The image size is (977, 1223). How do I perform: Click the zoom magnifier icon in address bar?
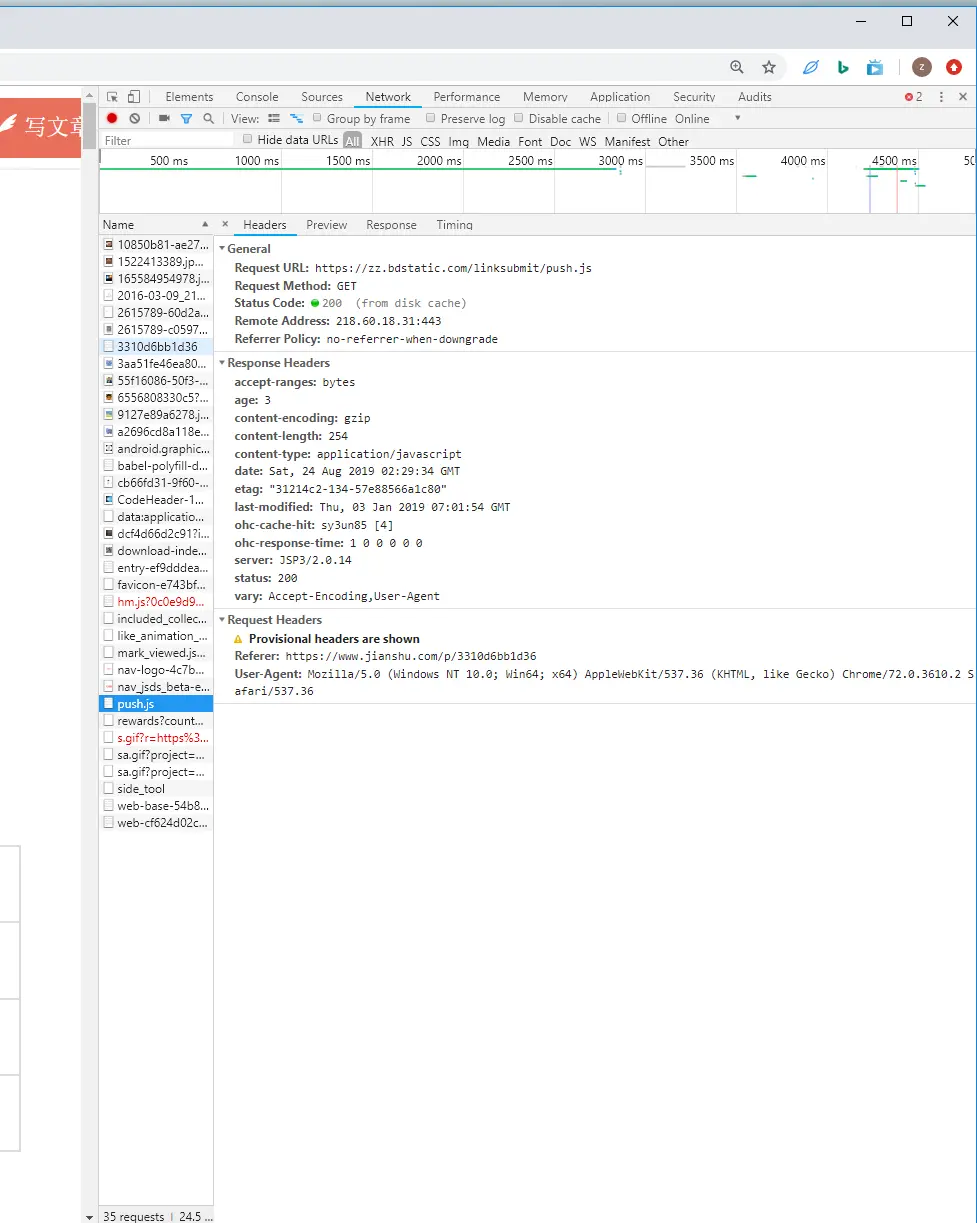click(x=737, y=67)
